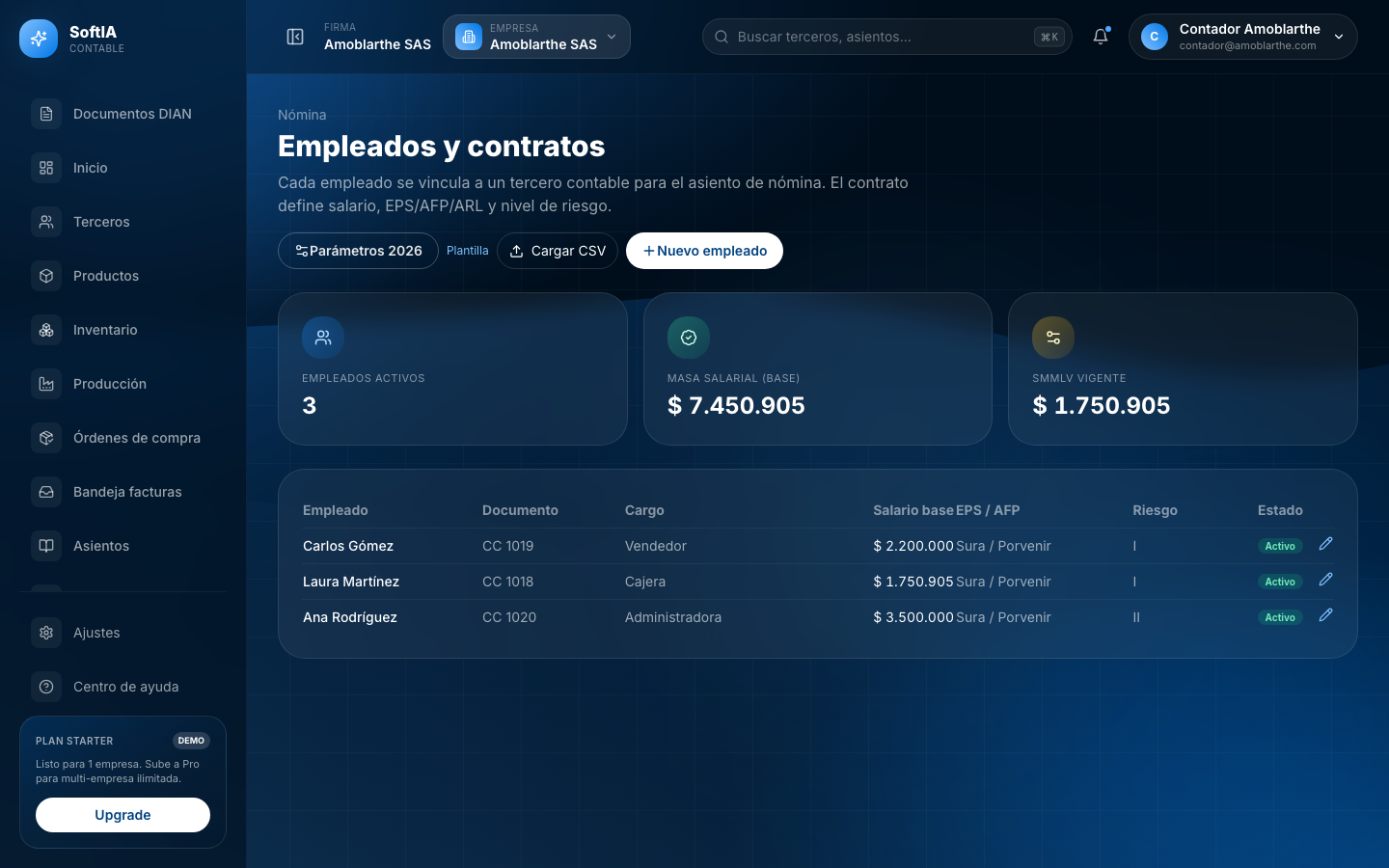The image size is (1389, 868).
Task: Click the Inventario cubes icon
Action: pos(46,330)
